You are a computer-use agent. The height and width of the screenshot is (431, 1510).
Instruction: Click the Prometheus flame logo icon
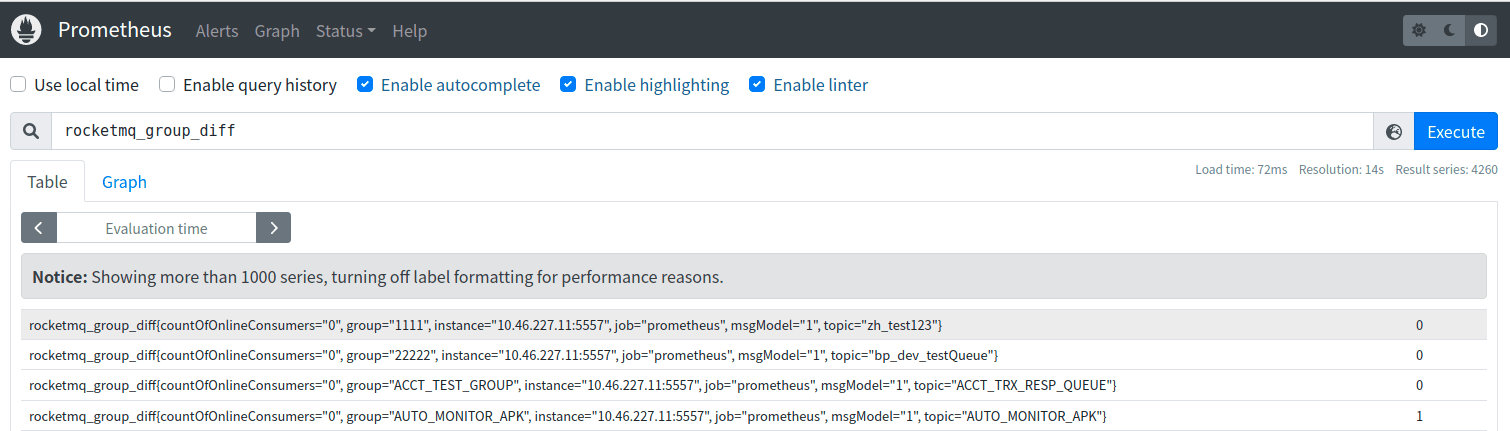(x=26, y=30)
